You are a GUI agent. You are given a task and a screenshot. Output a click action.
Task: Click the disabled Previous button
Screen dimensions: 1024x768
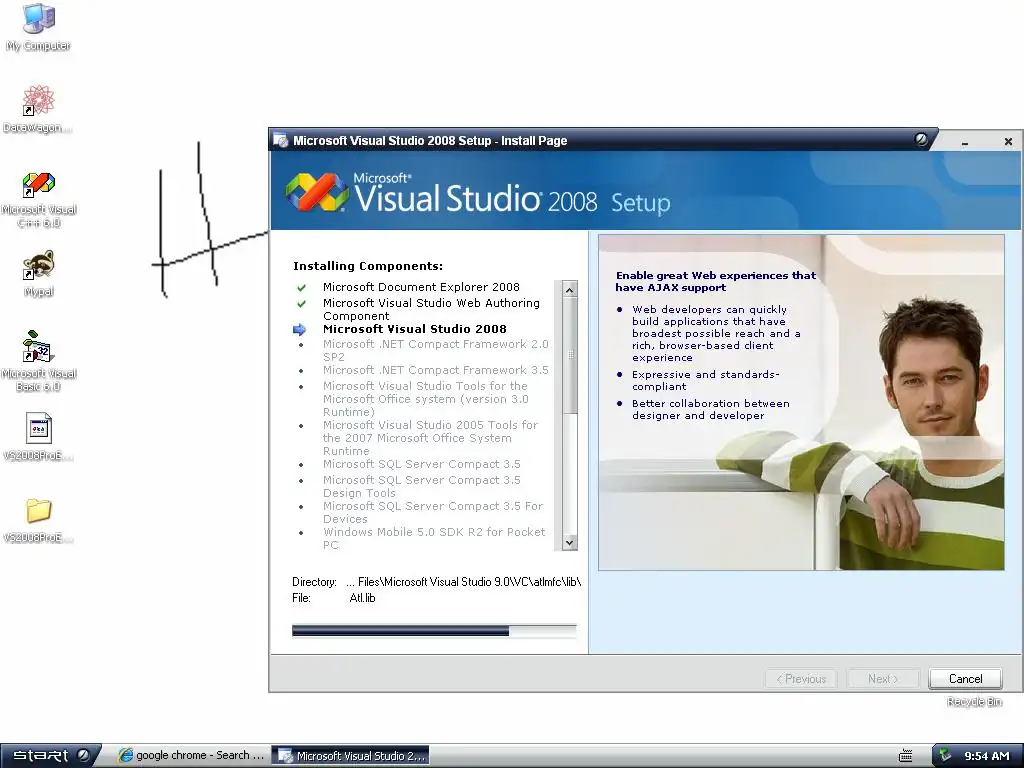pos(801,679)
